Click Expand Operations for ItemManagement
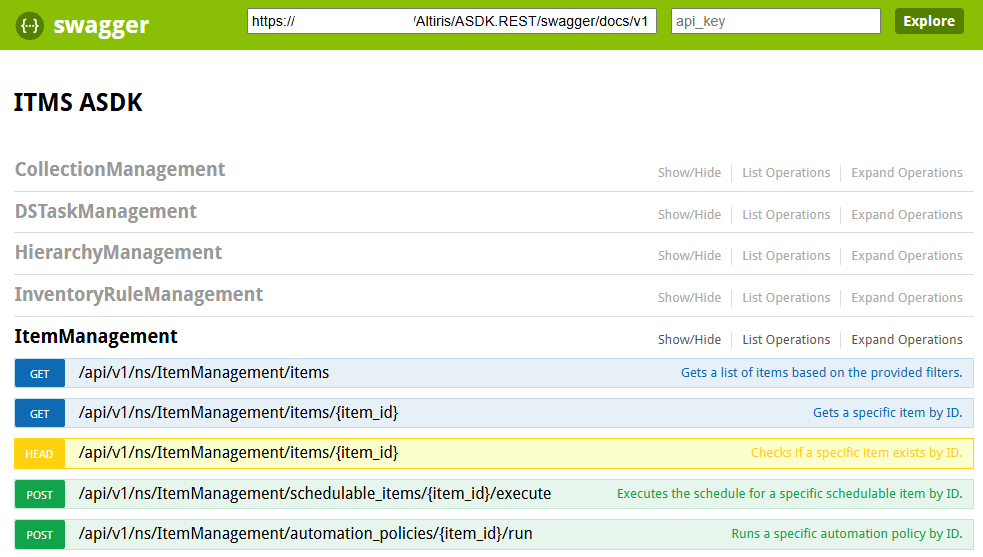This screenshot has height=557, width=983. click(x=906, y=340)
